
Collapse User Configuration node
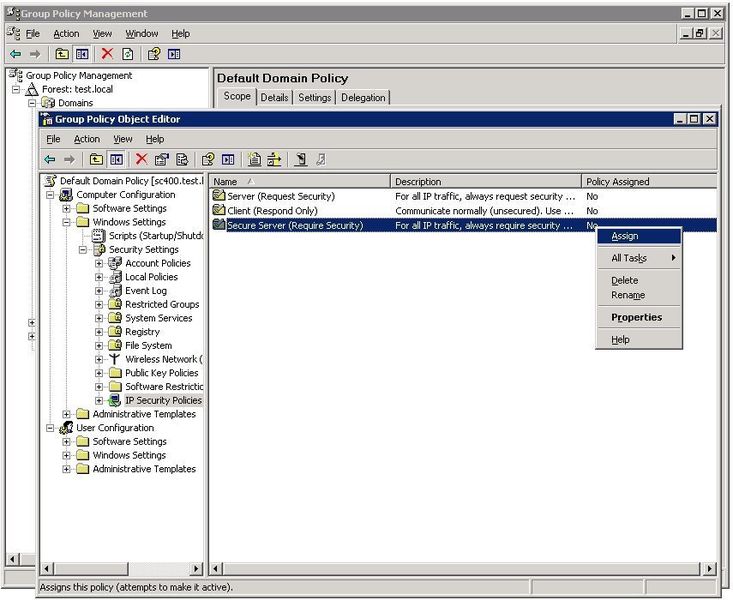(50, 428)
